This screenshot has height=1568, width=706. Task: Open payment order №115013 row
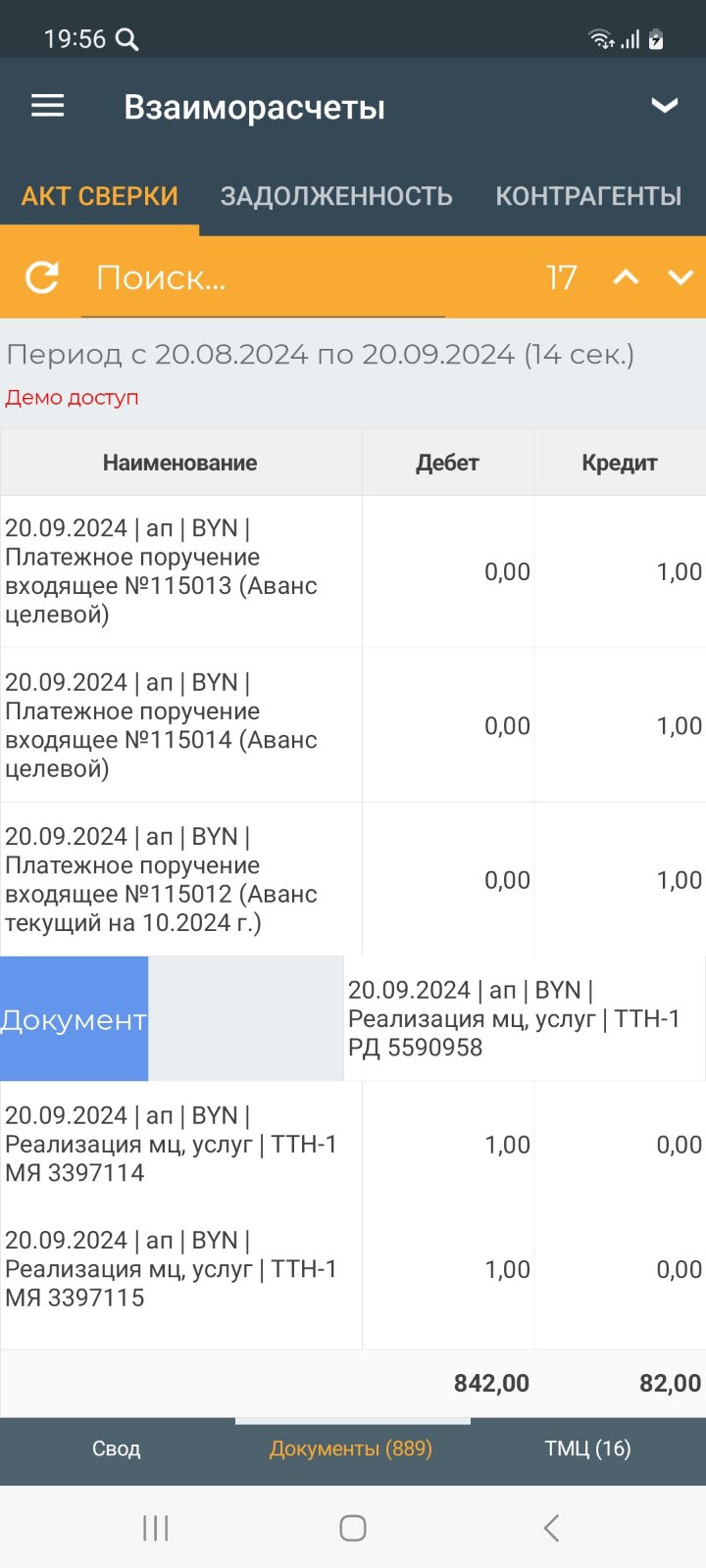[353, 571]
